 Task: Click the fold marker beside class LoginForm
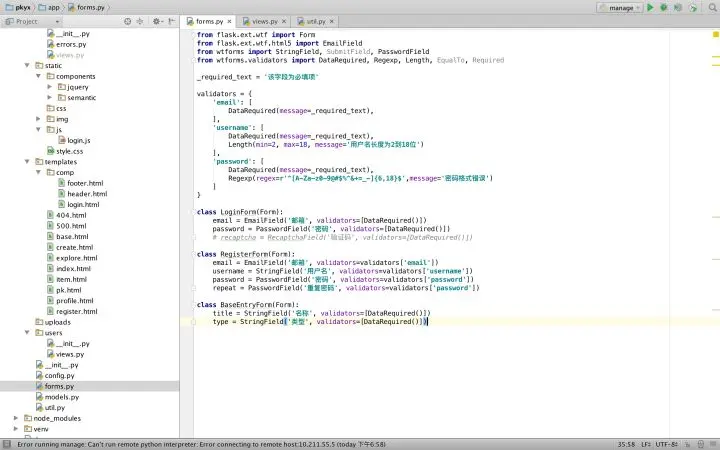coord(193,212)
